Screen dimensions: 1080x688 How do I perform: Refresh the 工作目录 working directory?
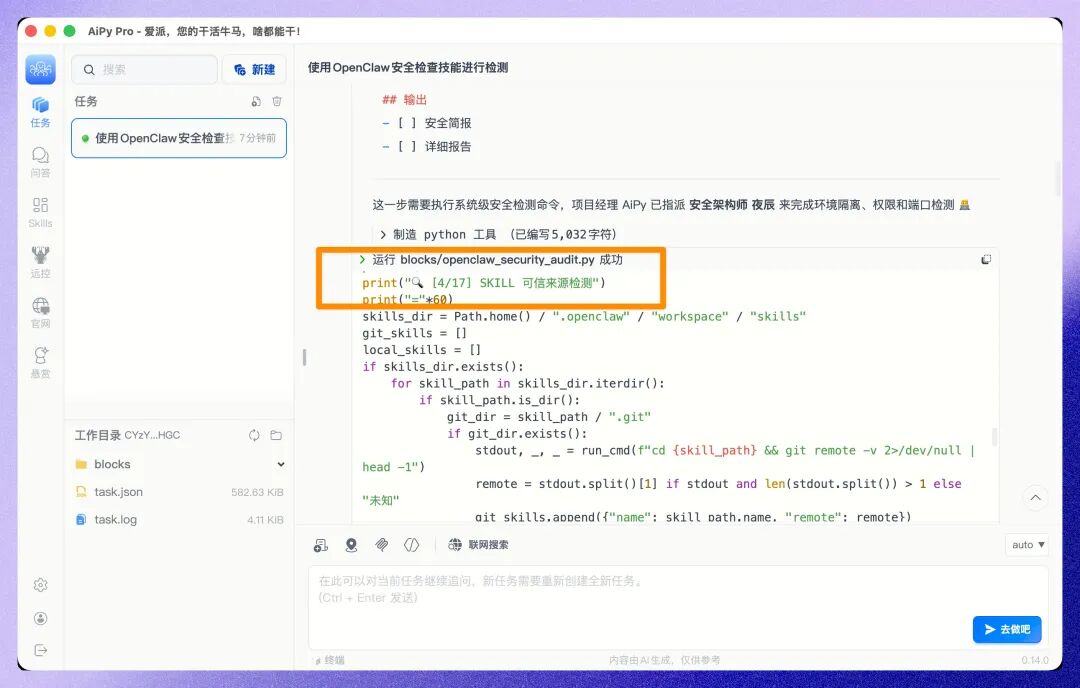pyautogui.click(x=254, y=435)
